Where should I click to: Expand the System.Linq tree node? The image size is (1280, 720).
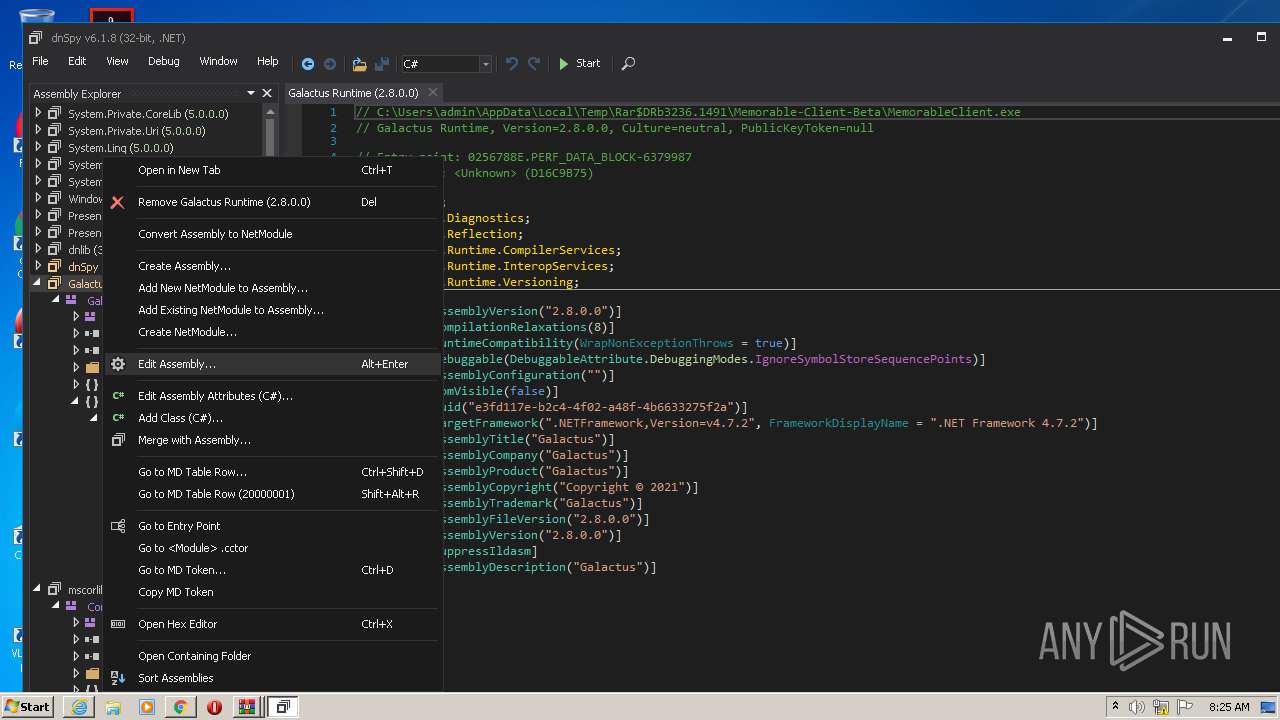click(x=38, y=148)
